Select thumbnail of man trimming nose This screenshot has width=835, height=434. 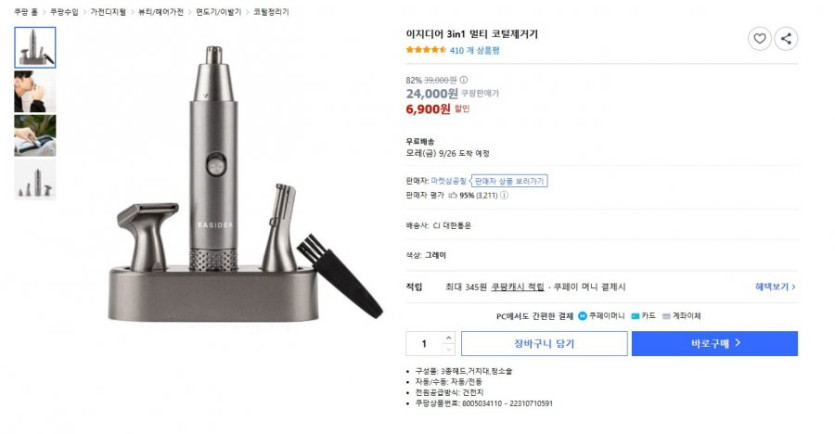click(35, 92)
